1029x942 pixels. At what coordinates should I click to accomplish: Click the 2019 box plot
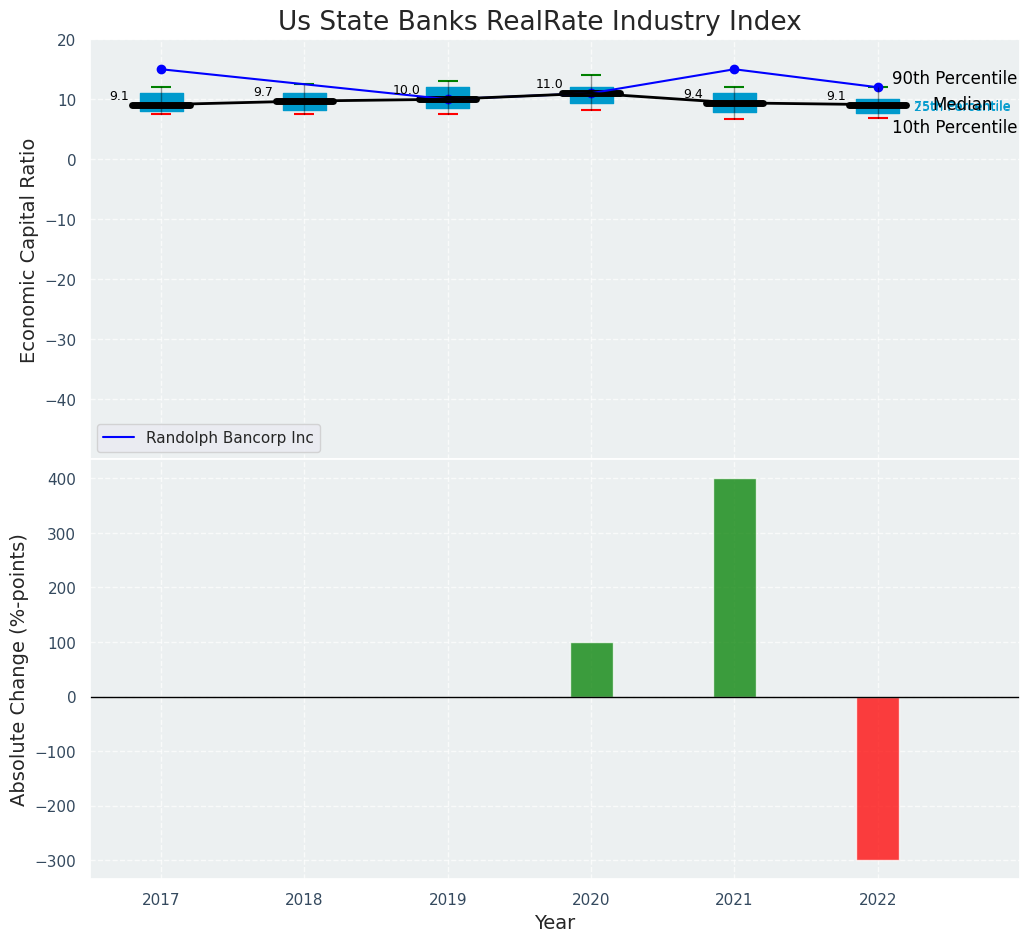click(x=447, y=98)
